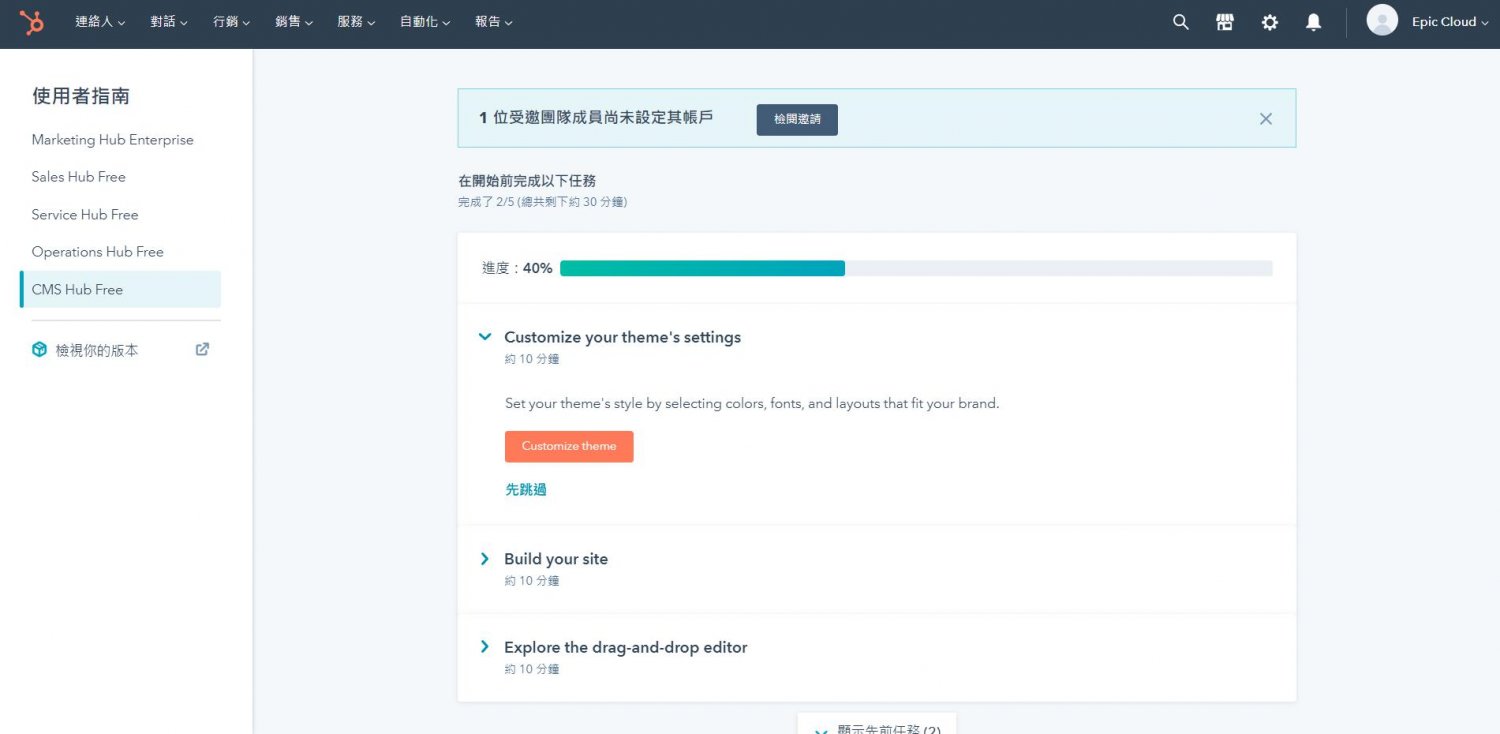Click the 使用者指南 heading

pyautogui.click(x=81, y=96)
